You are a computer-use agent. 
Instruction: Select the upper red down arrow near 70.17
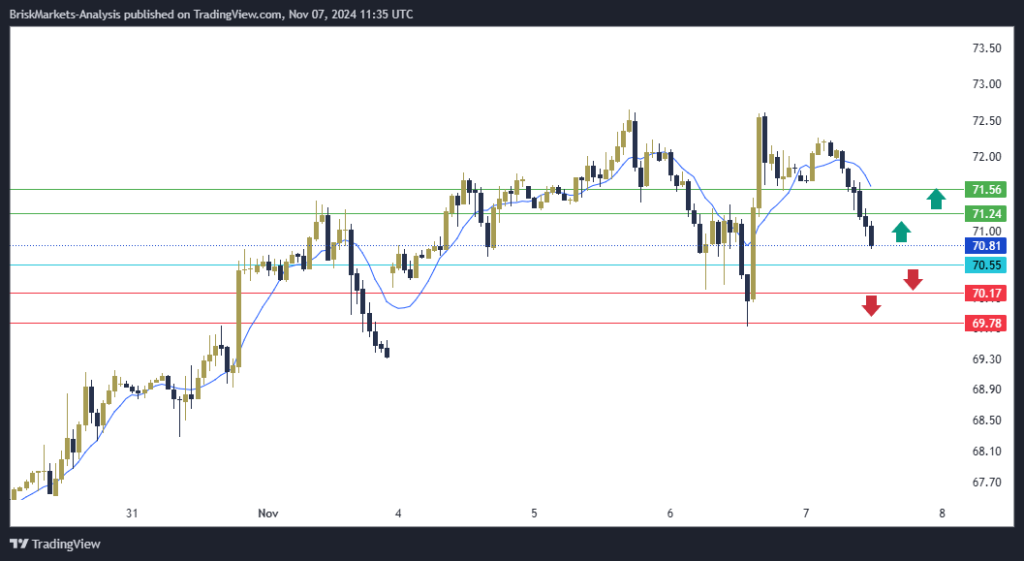point(912,279)
